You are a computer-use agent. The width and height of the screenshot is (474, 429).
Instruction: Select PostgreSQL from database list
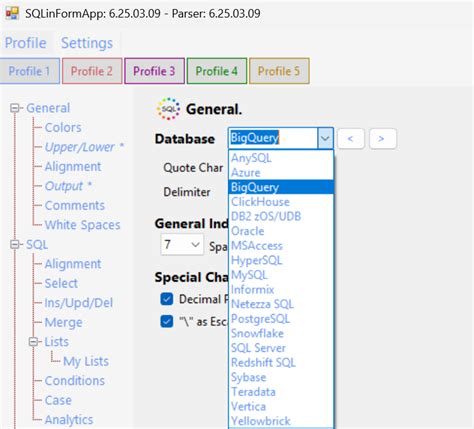[281, 319]
